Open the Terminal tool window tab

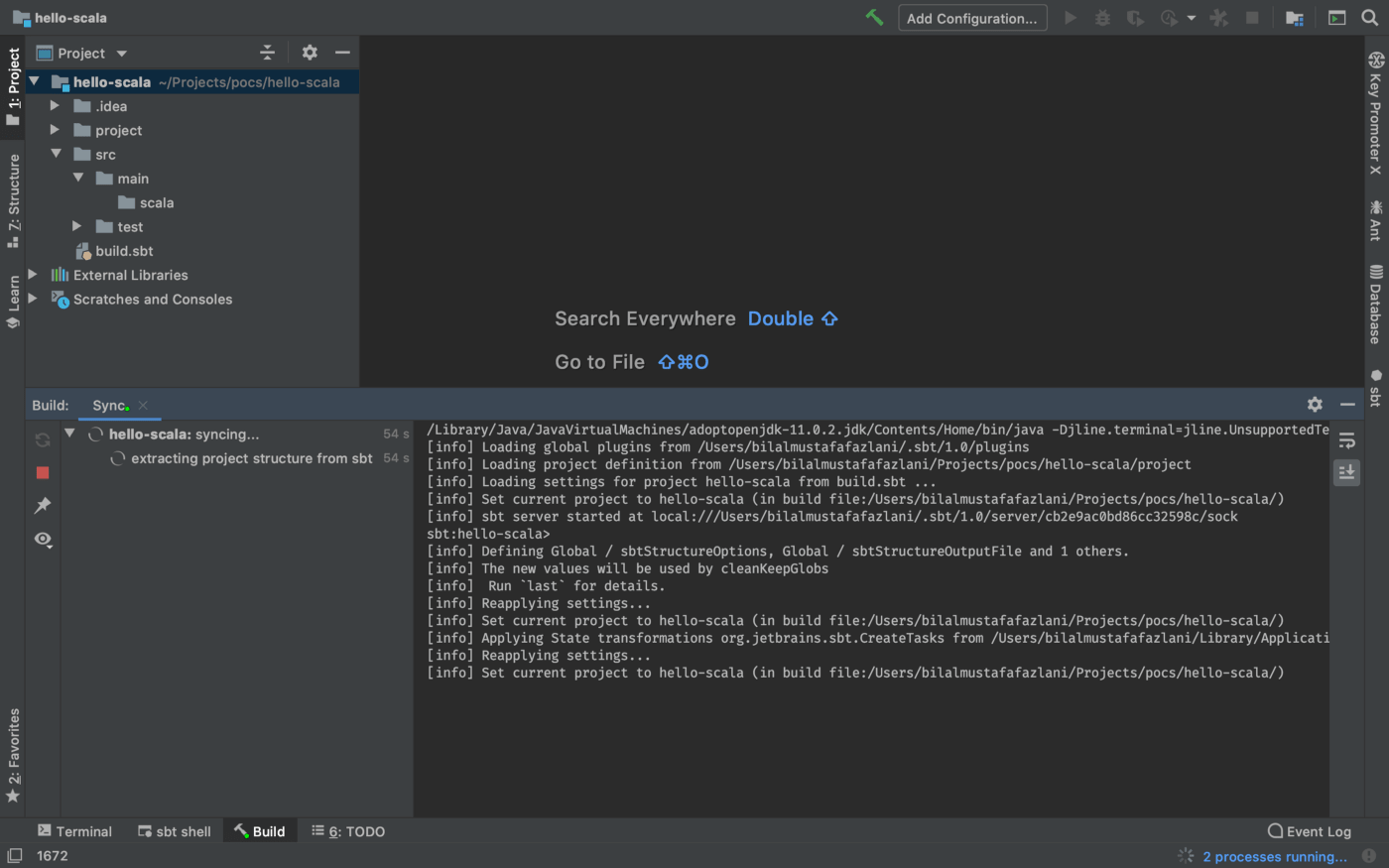tap(74, 831)
